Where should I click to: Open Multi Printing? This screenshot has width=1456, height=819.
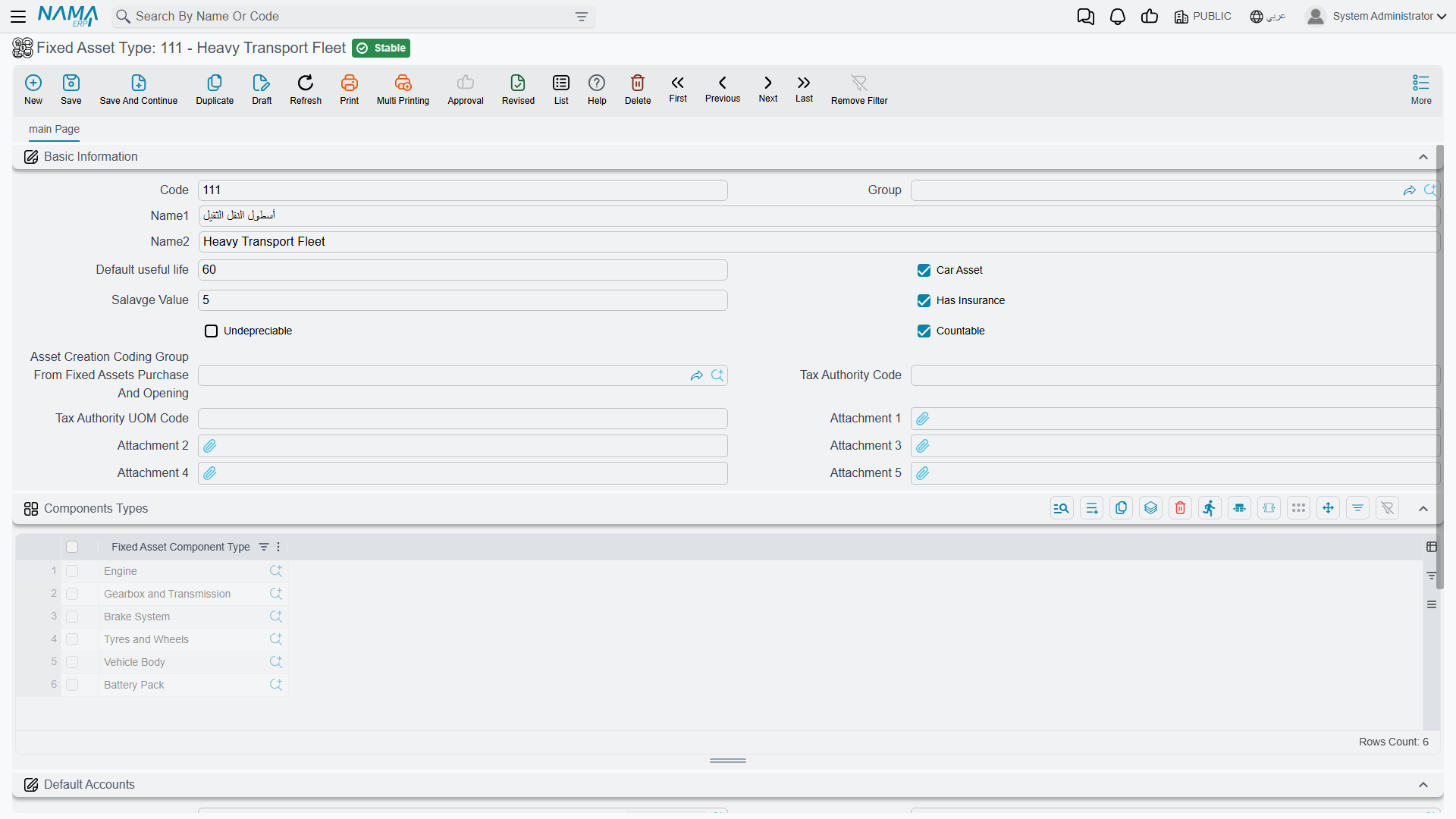[403, 89]
